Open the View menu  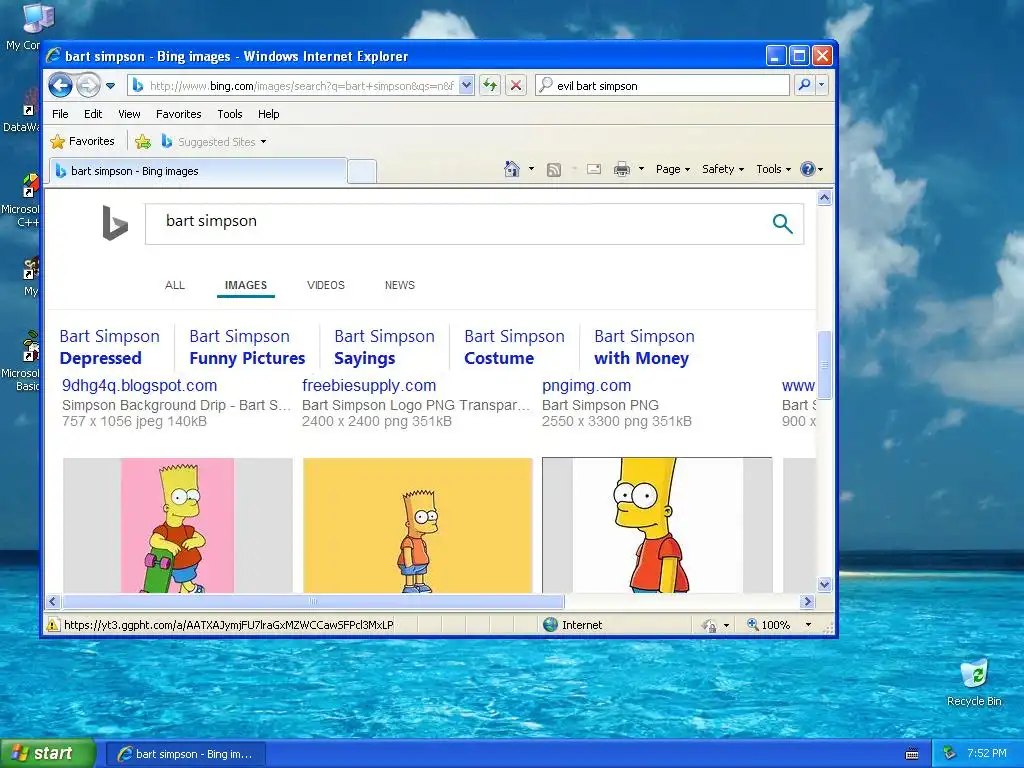coord(129,114)
